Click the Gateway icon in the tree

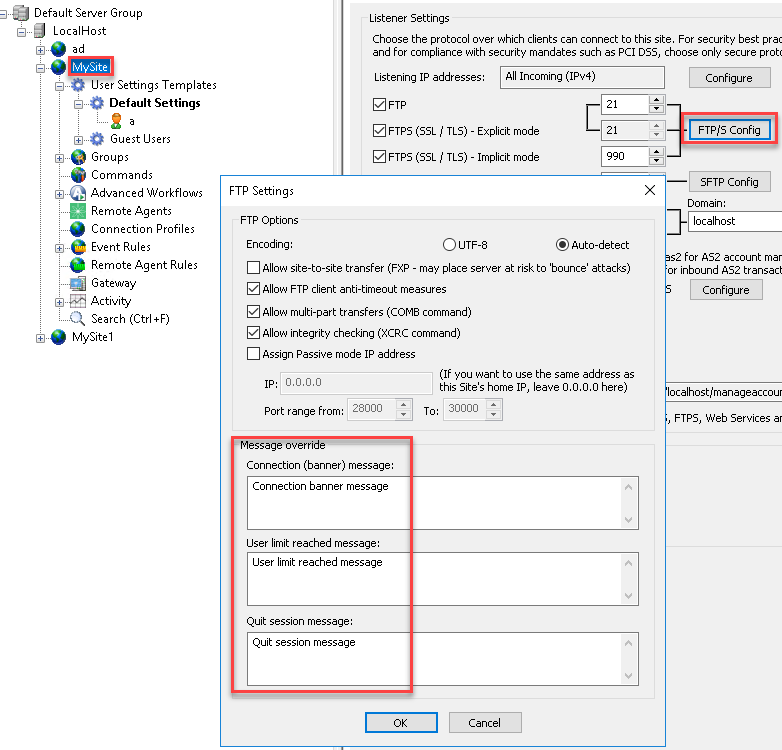[x=78, y=283]
